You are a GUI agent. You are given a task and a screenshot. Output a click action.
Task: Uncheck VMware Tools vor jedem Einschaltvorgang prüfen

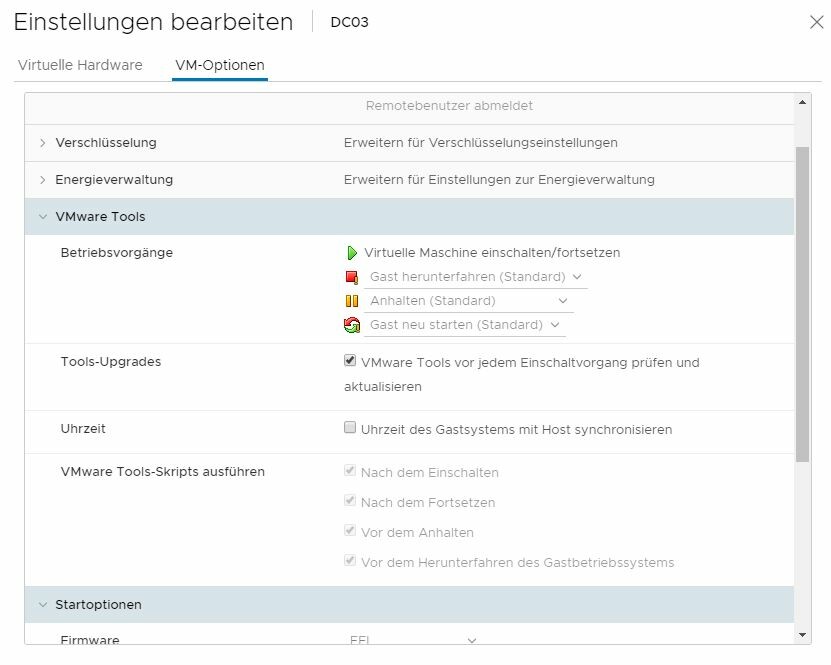click(349, 361)
